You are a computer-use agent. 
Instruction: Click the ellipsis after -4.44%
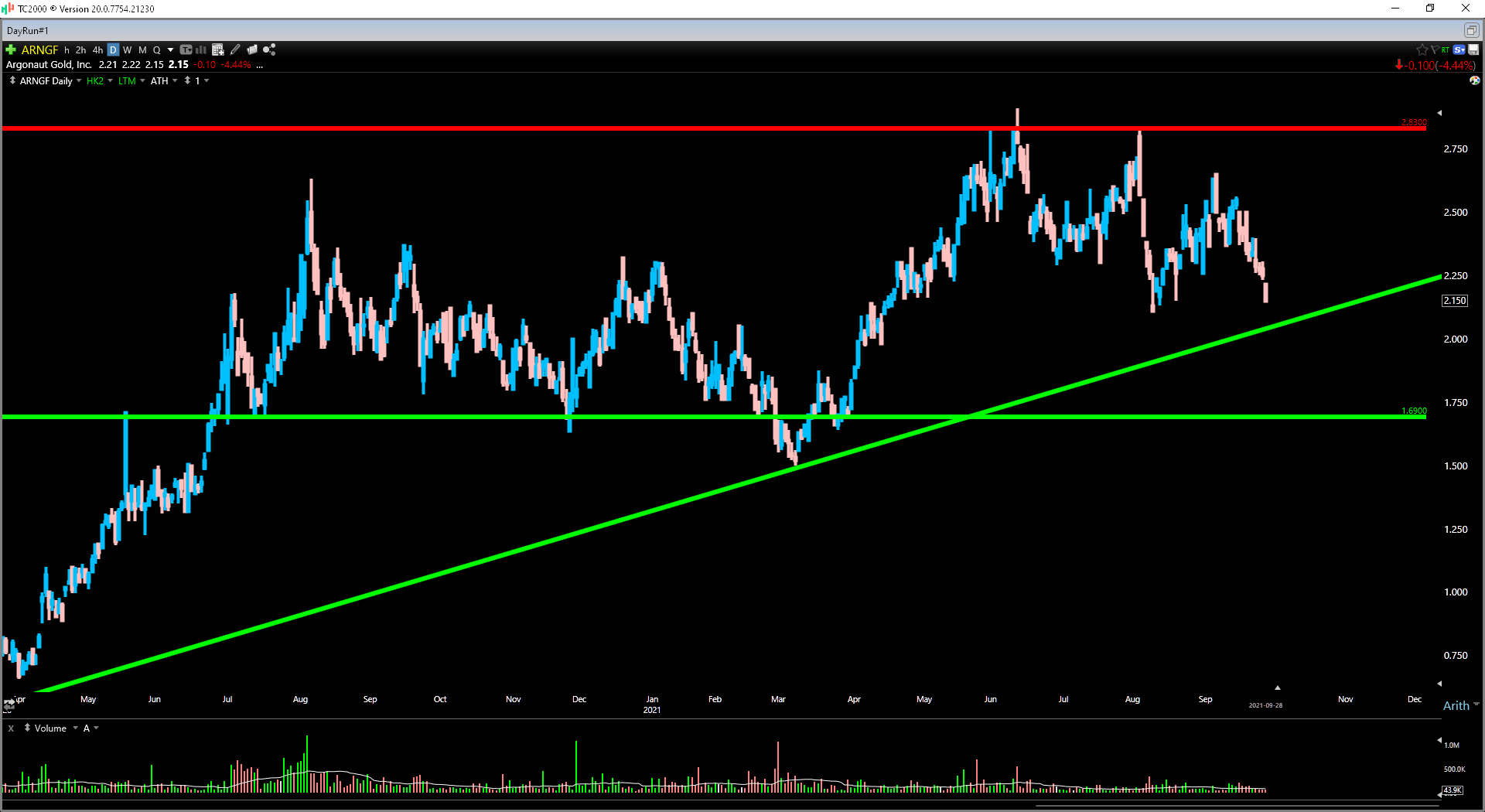[260, 66]
